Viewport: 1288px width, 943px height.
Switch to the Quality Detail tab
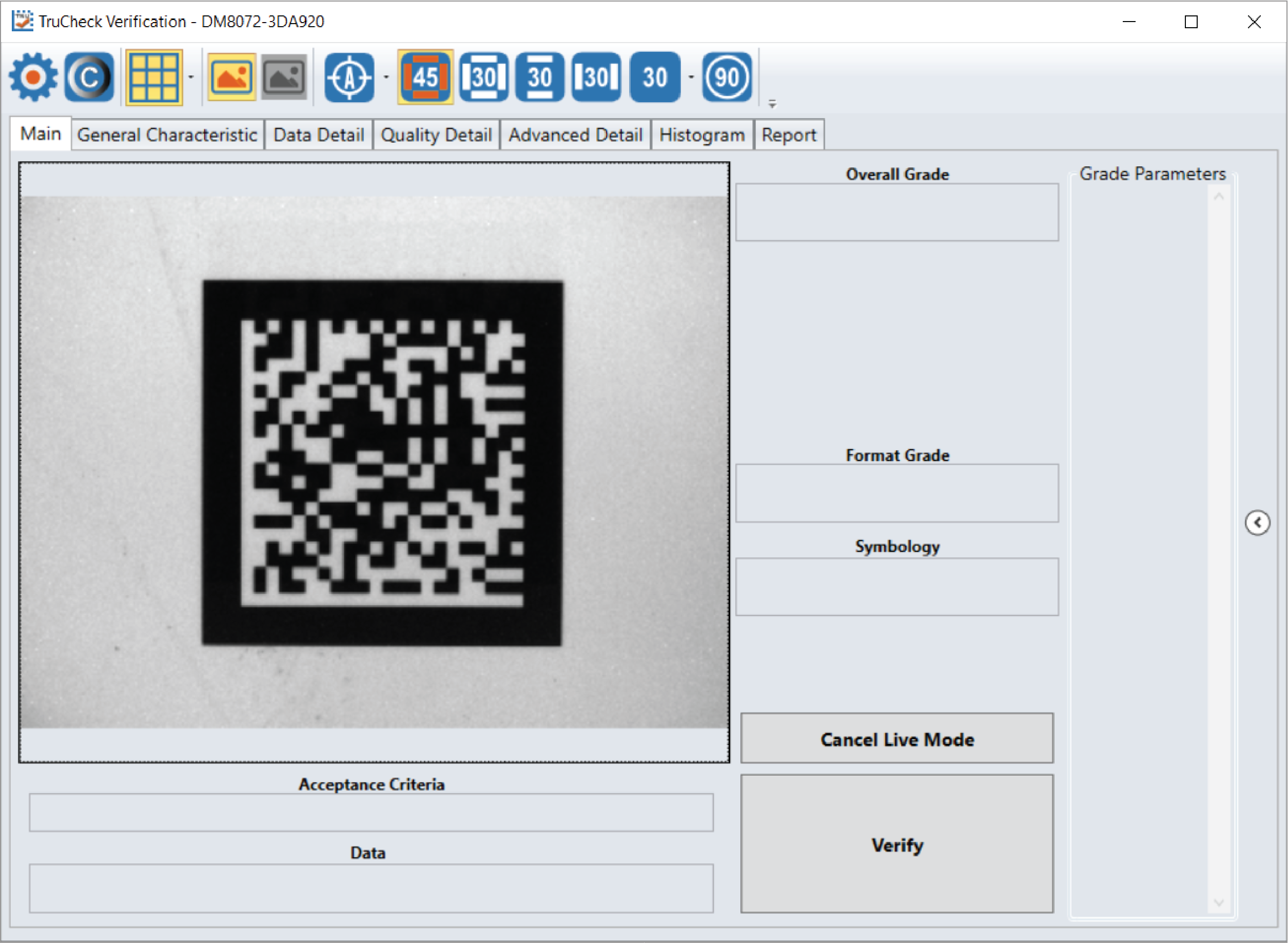(436, 136)
